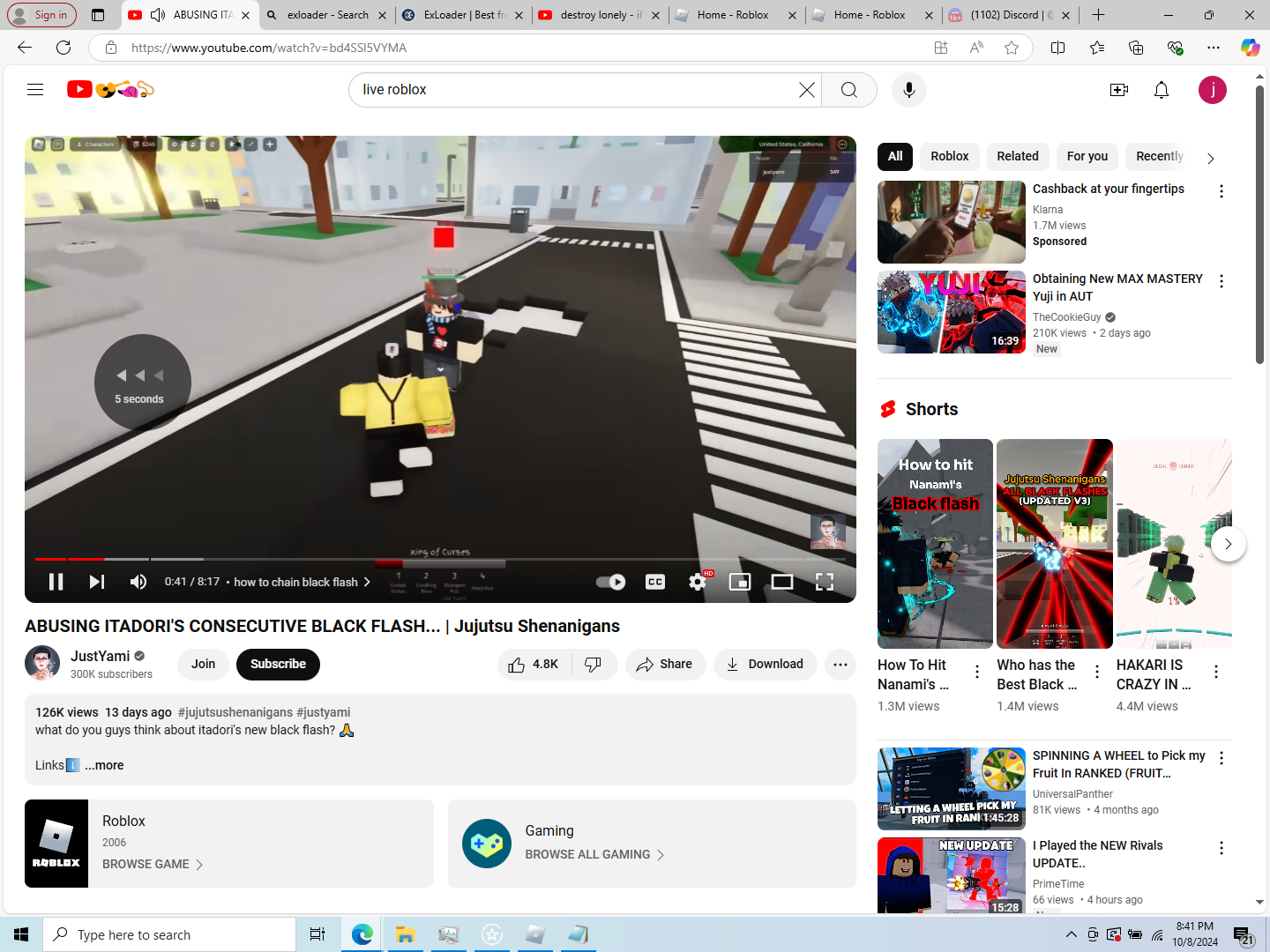Show more filter chips arrow

coord(1211,158)
